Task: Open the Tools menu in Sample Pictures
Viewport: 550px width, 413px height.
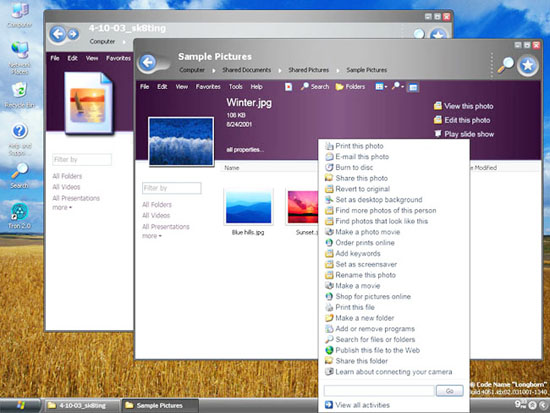Action: click(x=236, y=87)
